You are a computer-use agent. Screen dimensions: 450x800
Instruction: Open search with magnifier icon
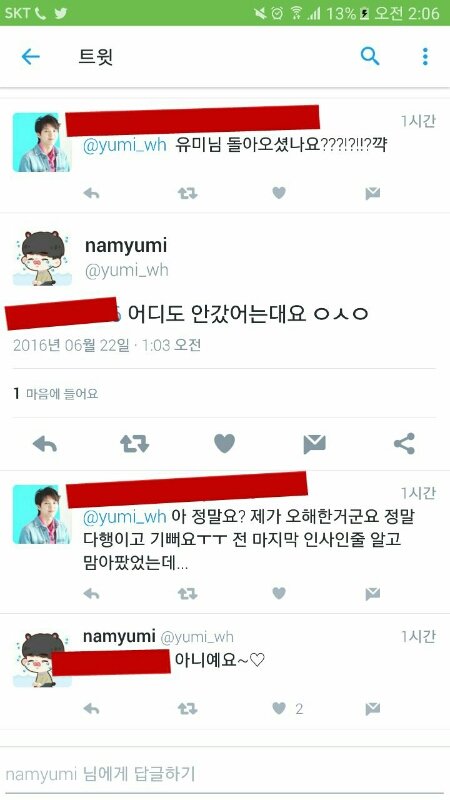370,56
